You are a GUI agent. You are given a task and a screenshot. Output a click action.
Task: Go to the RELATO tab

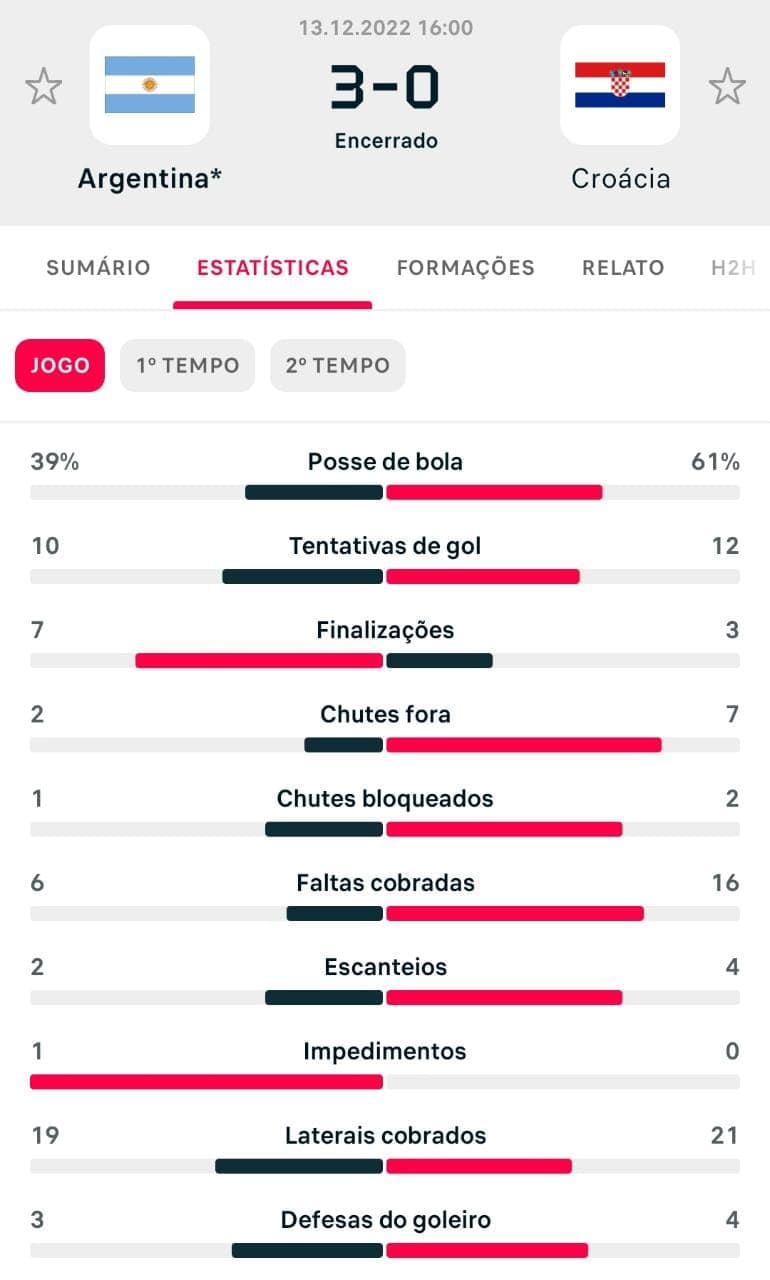[623, 268]
